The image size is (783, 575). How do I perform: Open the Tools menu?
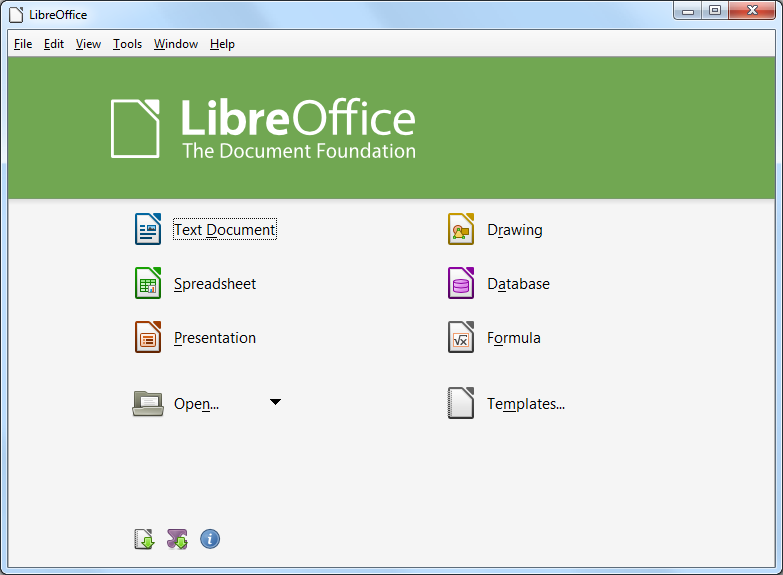tap(127, 44)
